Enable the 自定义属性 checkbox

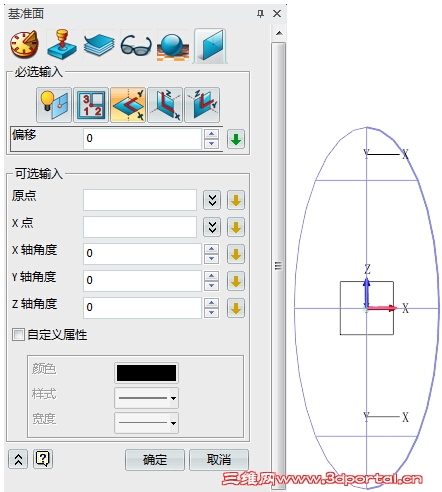click(18, 334)
